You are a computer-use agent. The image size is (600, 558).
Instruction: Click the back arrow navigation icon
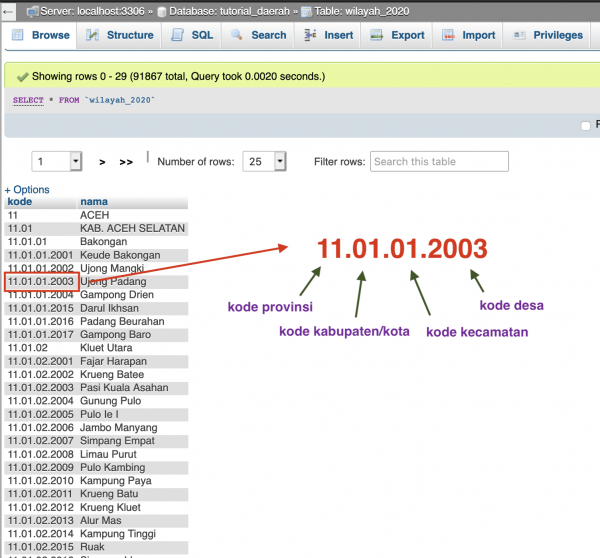pos(8,11)
